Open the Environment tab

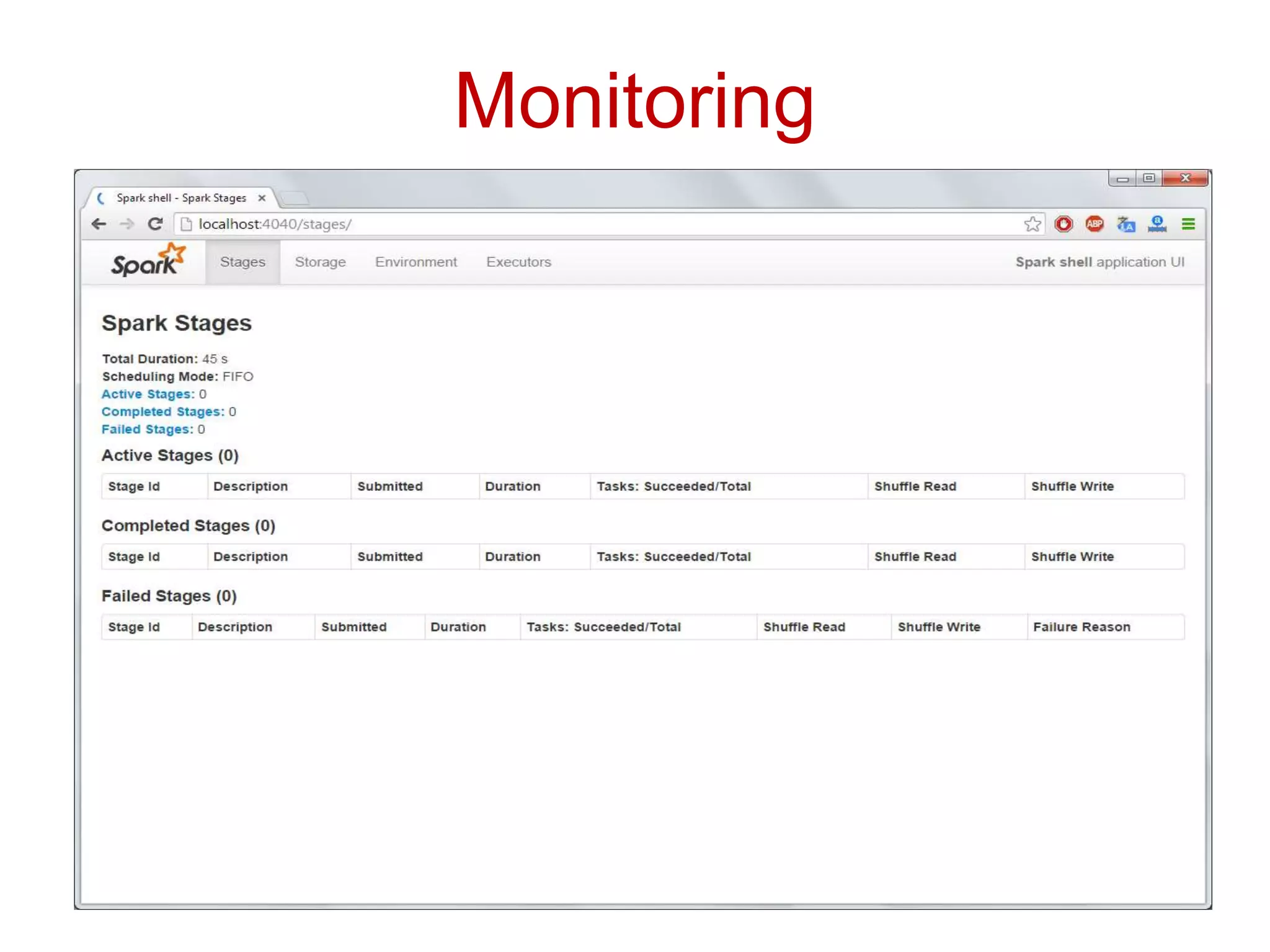[x=415, y=262]
